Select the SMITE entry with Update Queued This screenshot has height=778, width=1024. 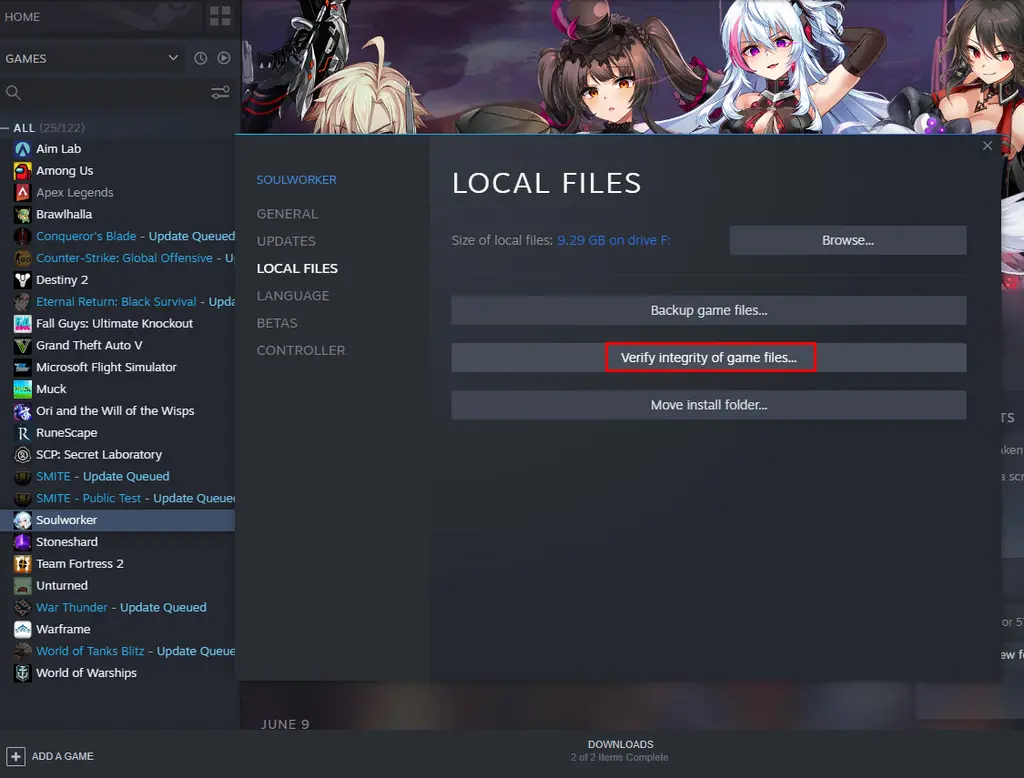click(x=118, y=477)
